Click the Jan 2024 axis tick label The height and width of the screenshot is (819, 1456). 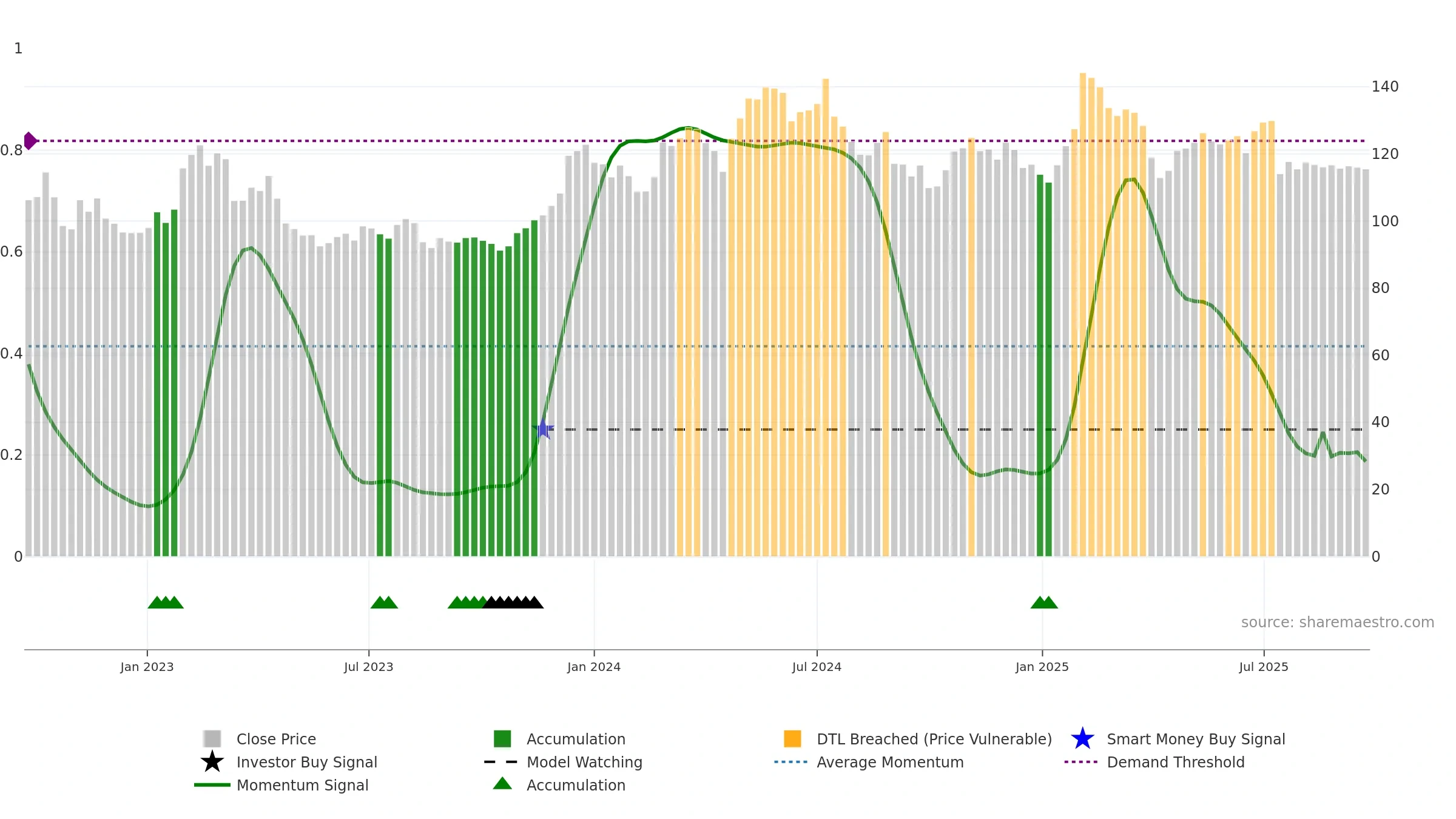pyautogui.click(x=594, y=667)
